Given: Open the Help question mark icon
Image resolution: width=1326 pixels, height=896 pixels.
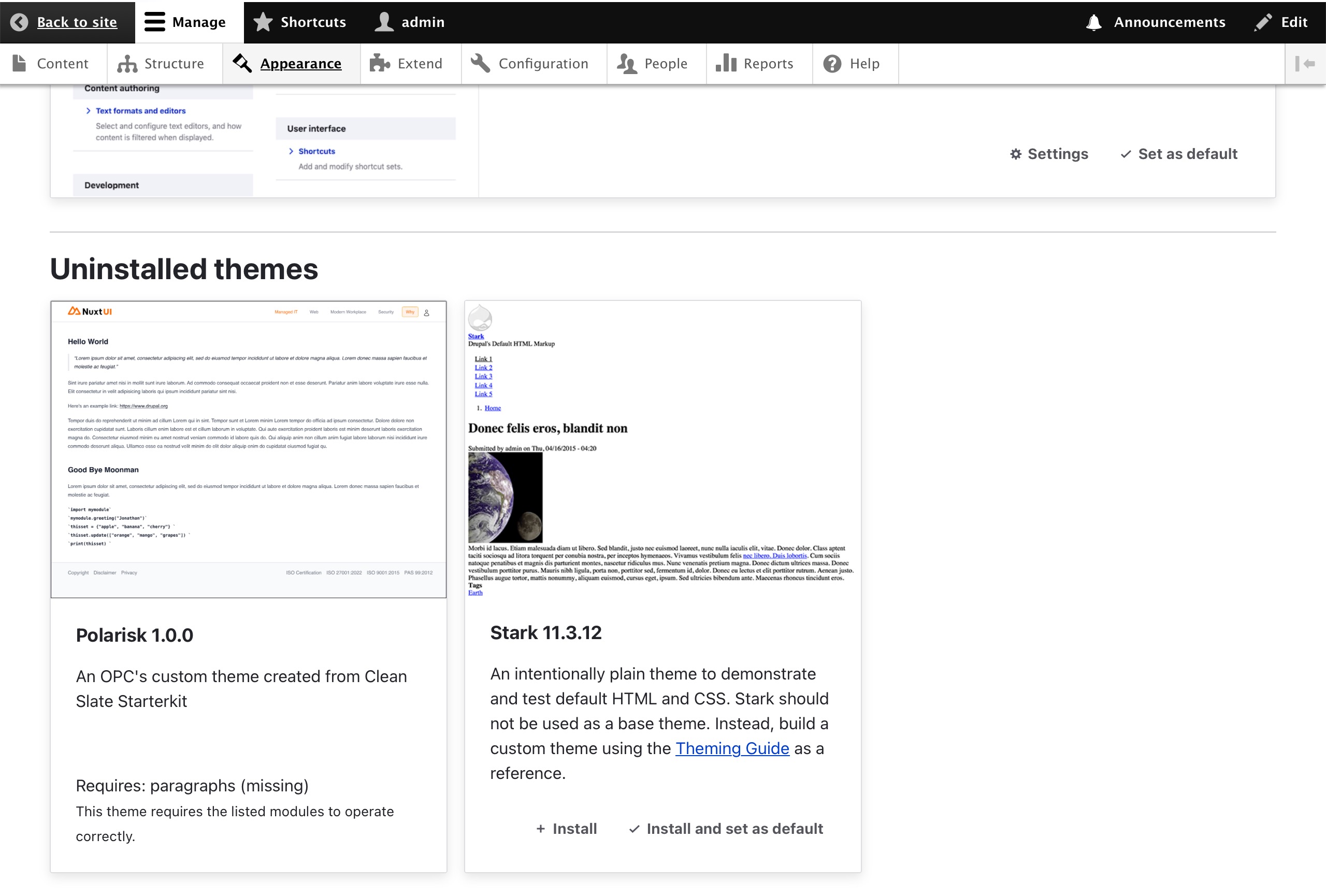Looking at the screenshot, I should click(832, 63).
